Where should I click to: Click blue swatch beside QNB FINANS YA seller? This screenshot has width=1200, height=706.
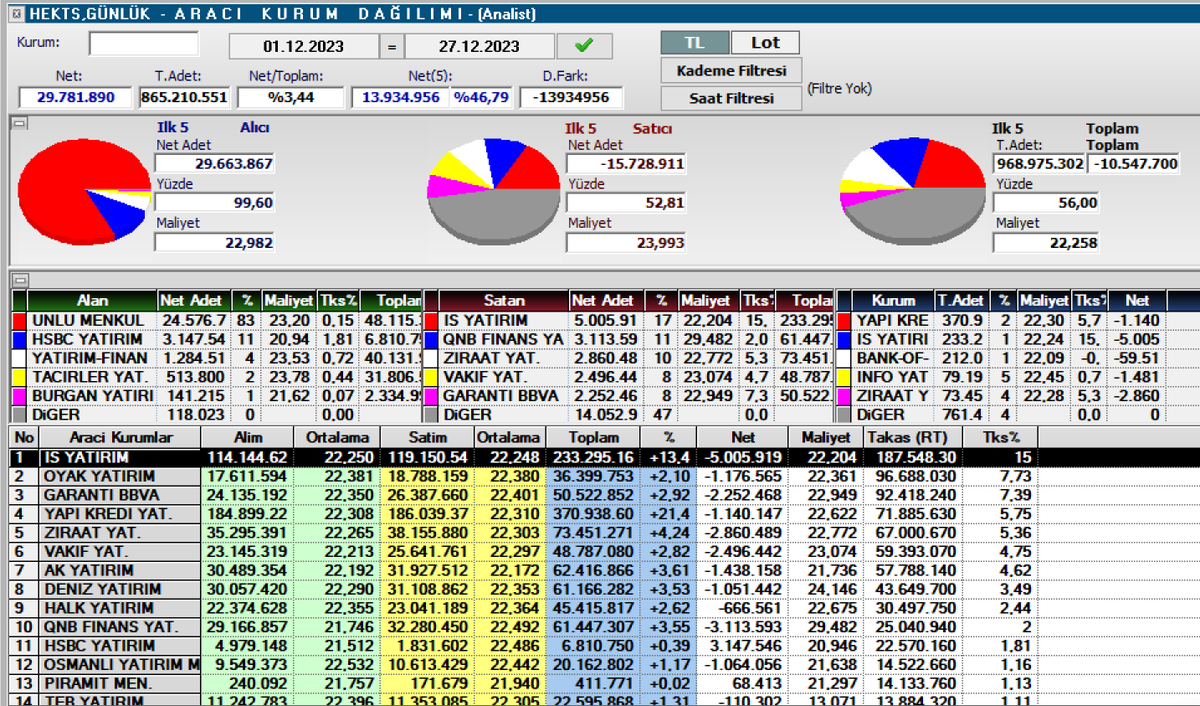[x=430, y=340]
